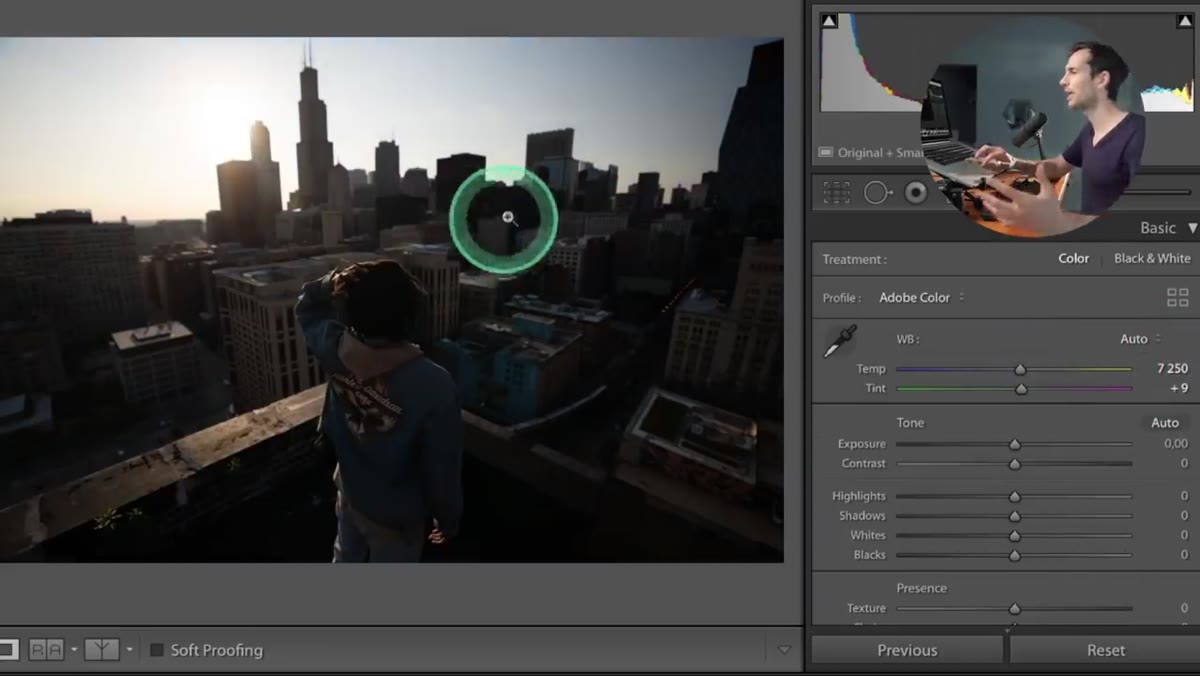Viewport: 1200px width, 676px height.
Task: Click the Whites slider handle
Action: tap(1015, 536)
